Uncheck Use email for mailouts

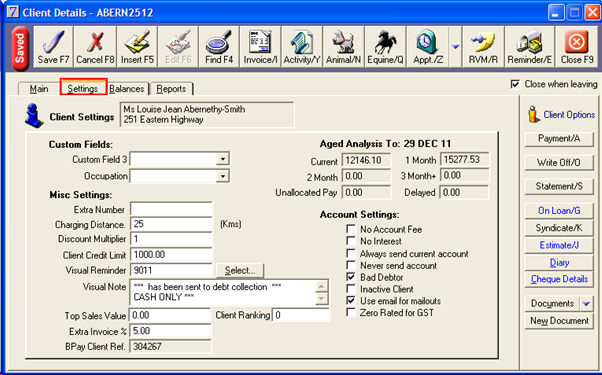351,301
